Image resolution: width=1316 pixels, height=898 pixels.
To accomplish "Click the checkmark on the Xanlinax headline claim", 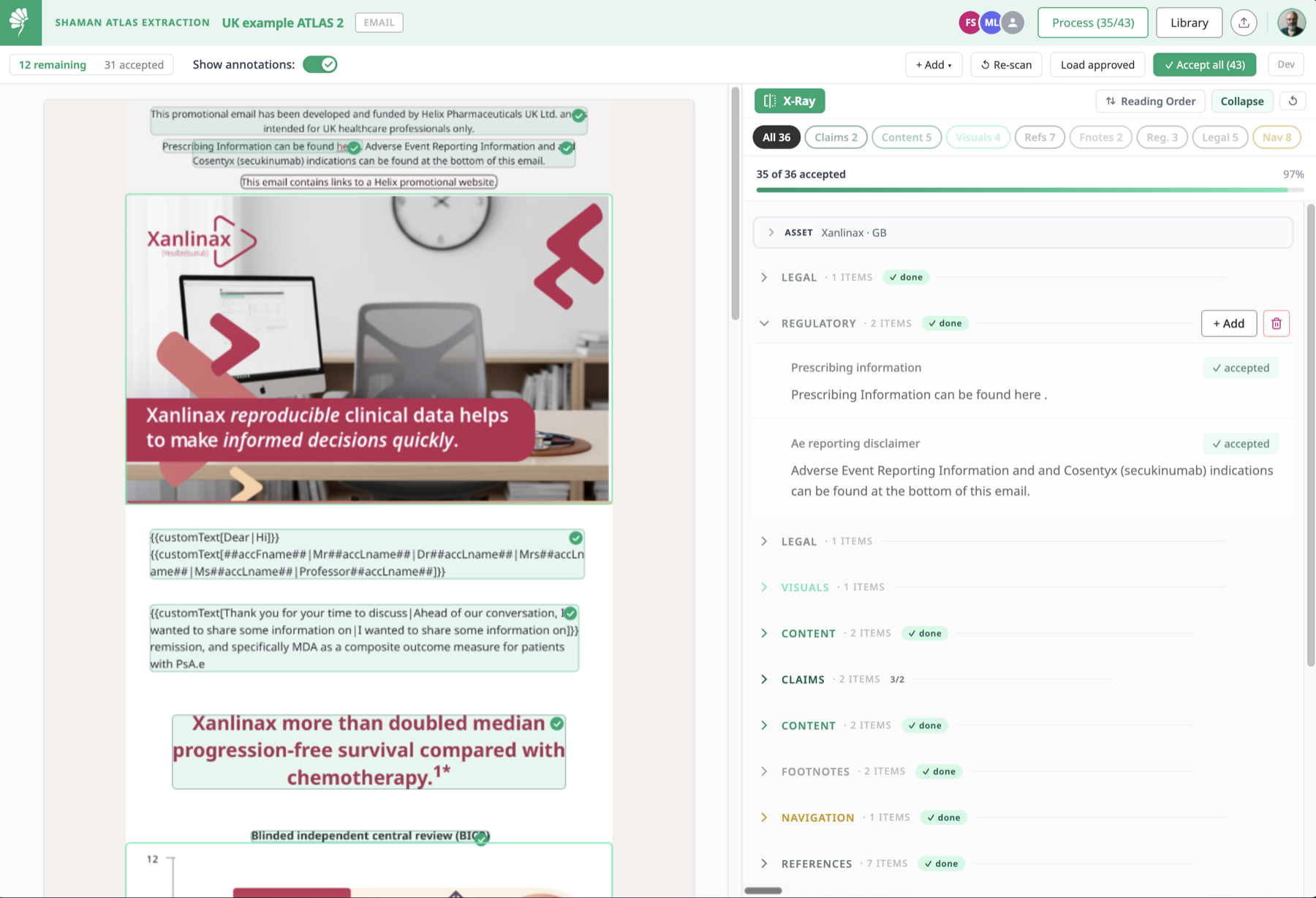I will point(557,723).
